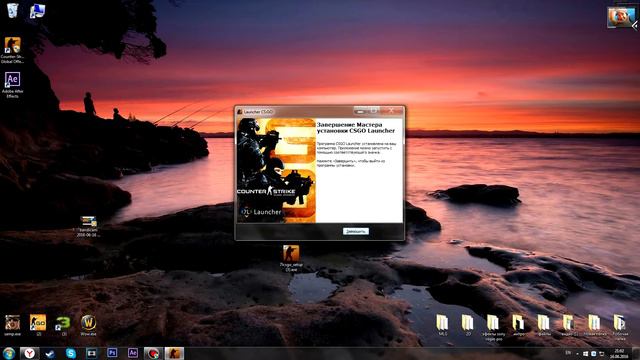The image size is (640, 360).
Task: Open the red round app on taskbar
Action: (x=153, y=353)
